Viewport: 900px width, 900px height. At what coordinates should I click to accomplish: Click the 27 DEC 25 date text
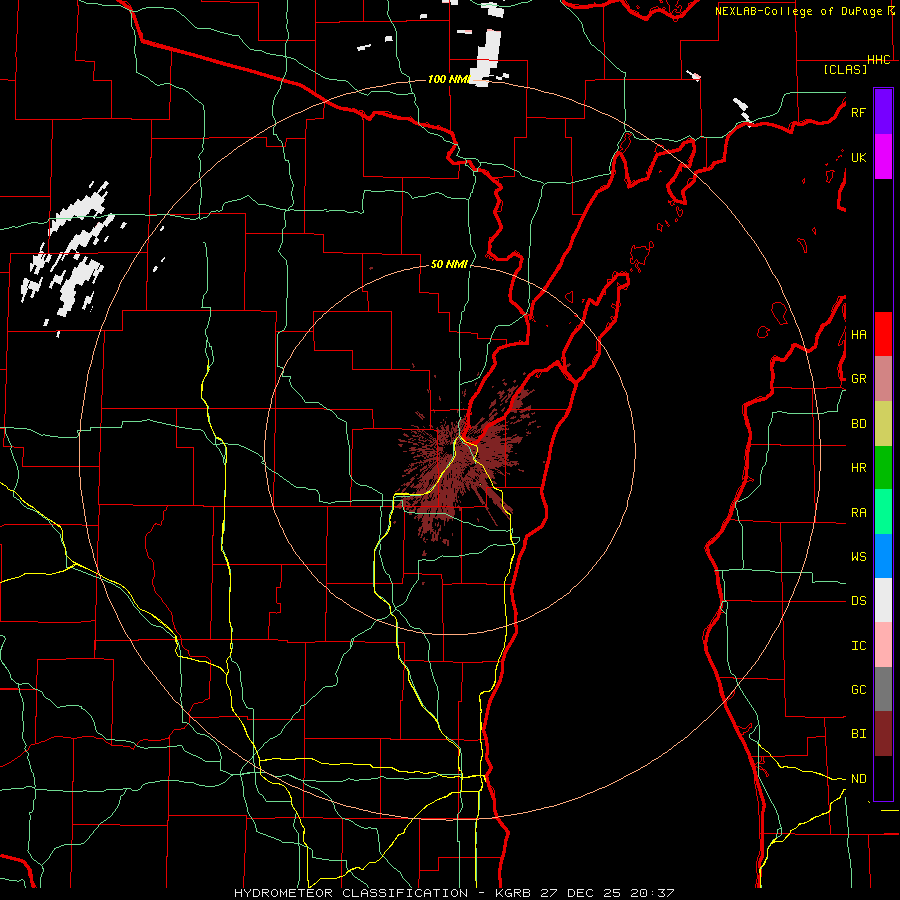tap(581, 893)
